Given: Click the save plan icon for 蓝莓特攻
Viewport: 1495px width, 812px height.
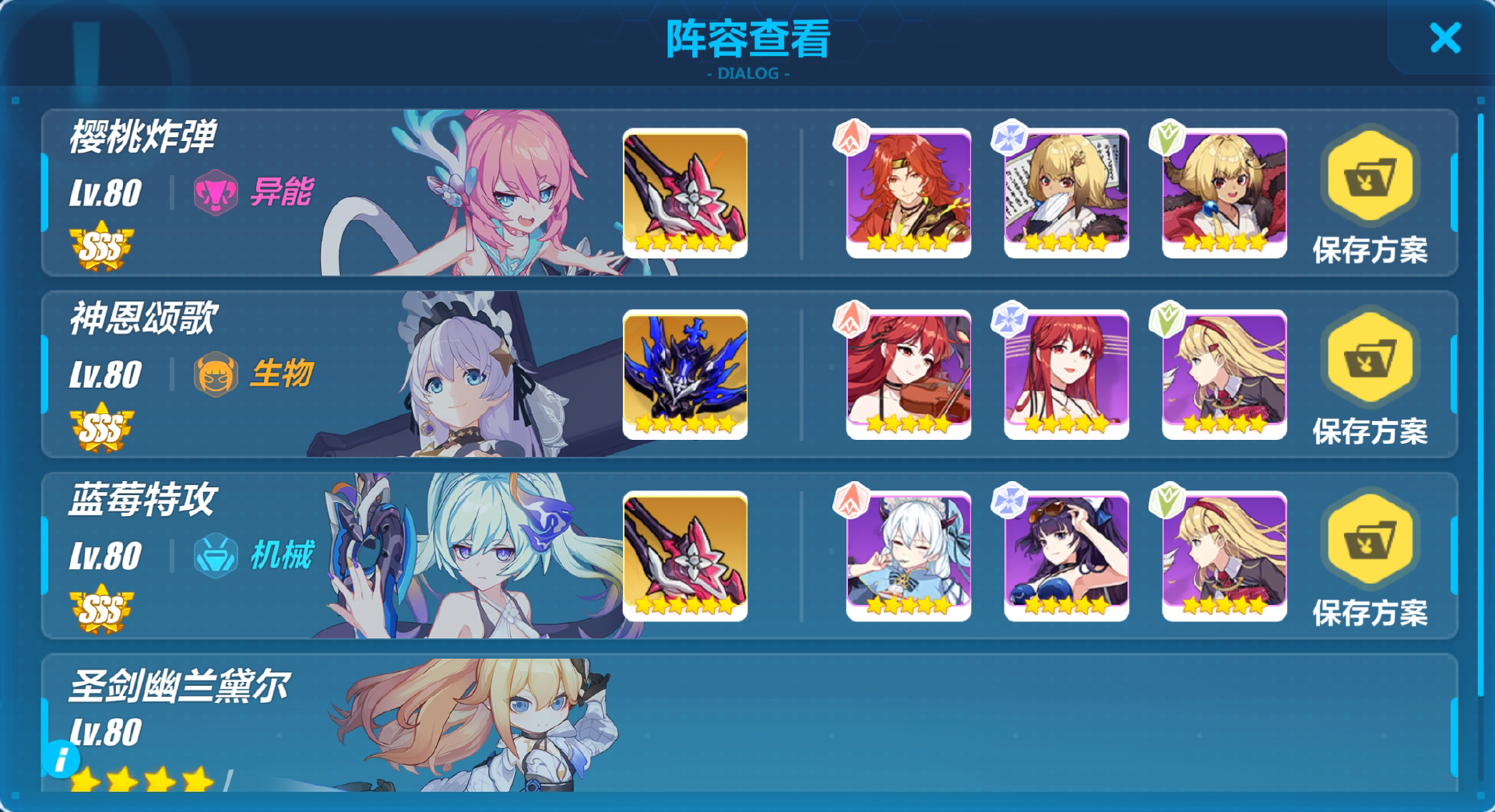Looking at the screenshot, I should [x=1370, y=540].
